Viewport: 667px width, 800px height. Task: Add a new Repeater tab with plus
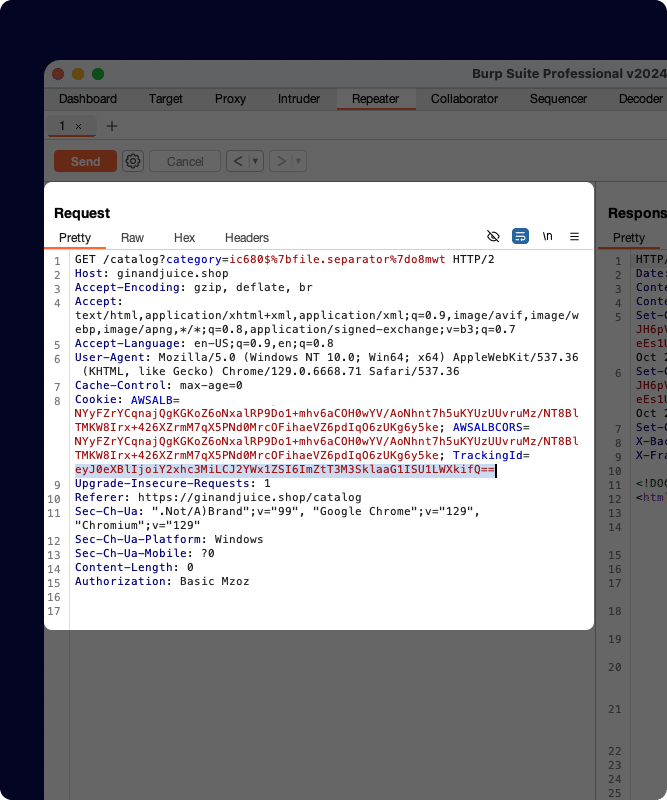[x=112, y=126]
